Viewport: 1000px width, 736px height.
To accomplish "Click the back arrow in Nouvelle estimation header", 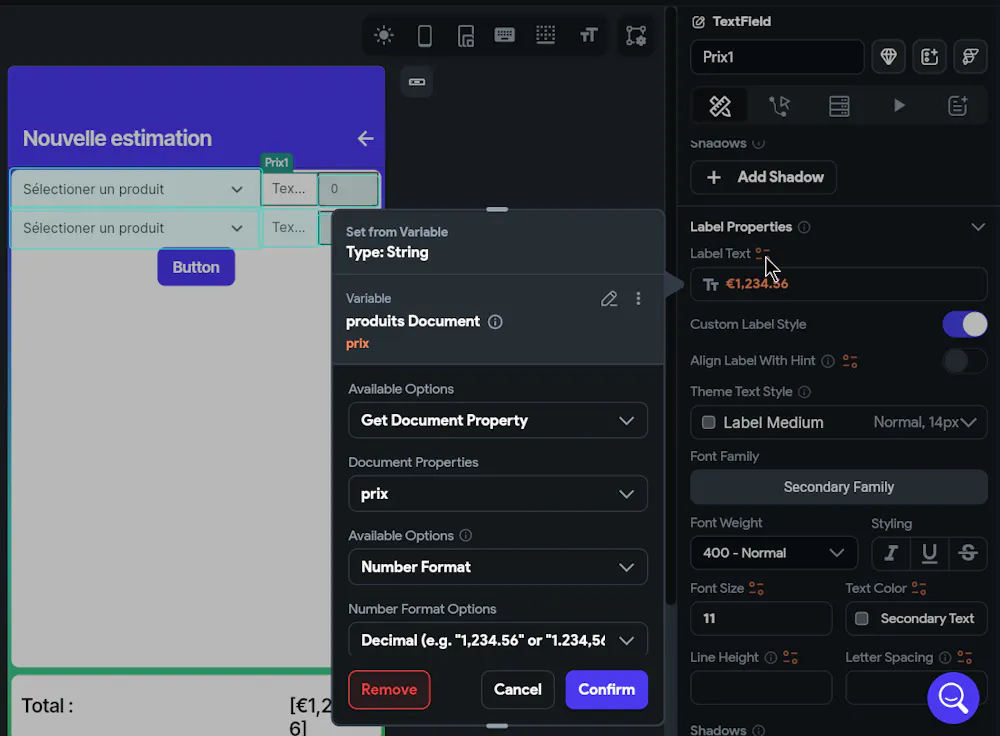I will pyautogui.click(x=365, y=138).
